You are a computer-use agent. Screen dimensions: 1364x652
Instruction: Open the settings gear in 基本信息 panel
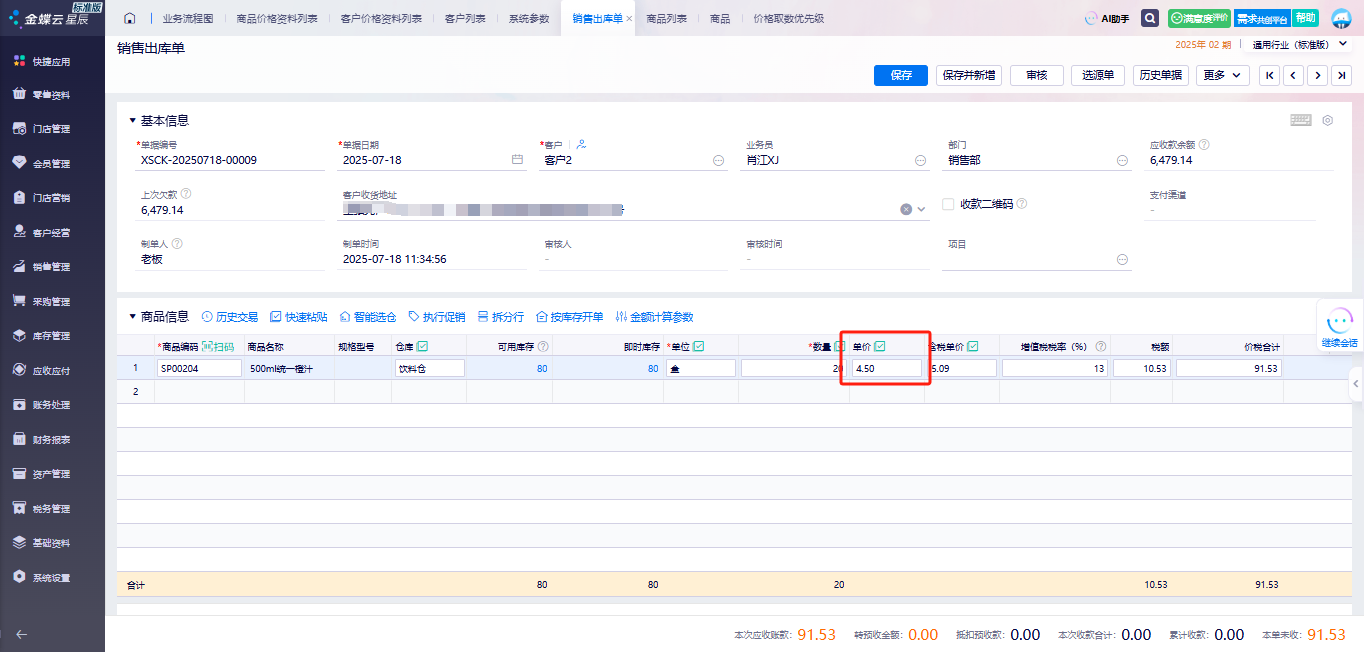pyautogui.click(x=1328, y=120)
